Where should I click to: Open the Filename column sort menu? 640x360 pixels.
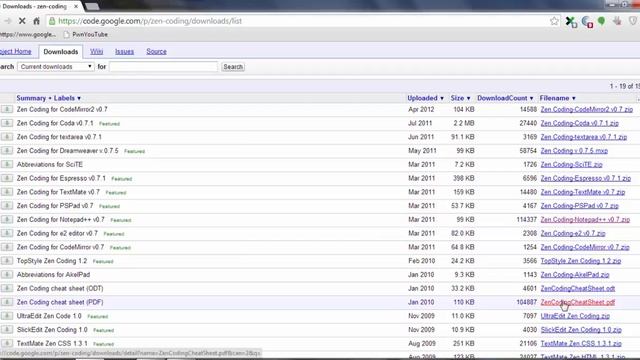coord(558,98)
